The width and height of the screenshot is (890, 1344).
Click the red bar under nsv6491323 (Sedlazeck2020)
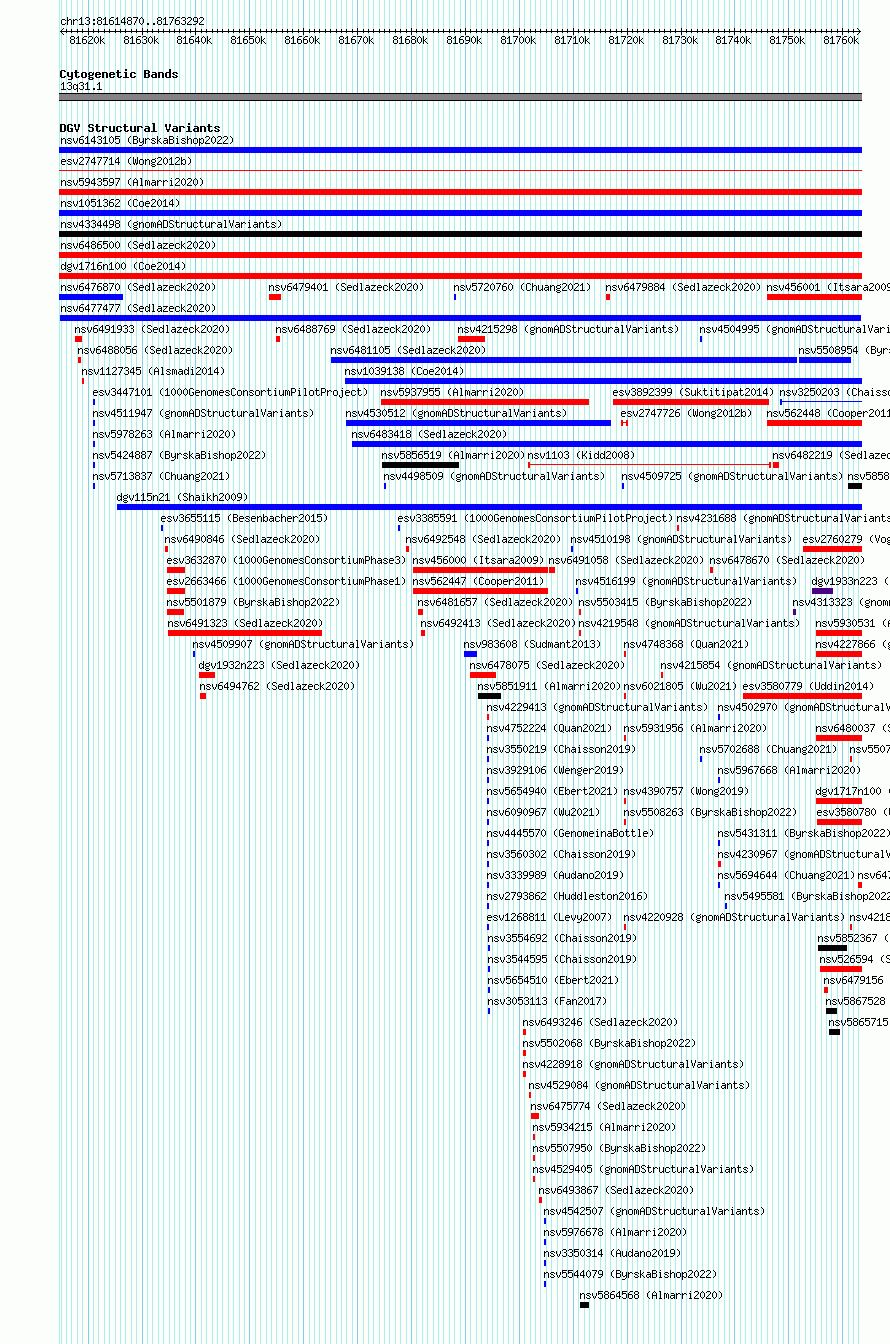245,633
